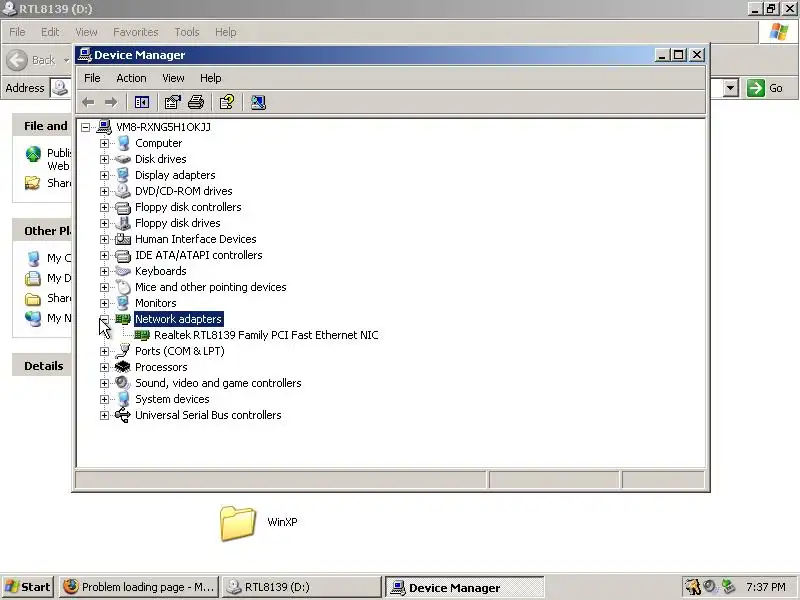Select Monitors label in device tree
800x600 pixels.
coord(156,303)
